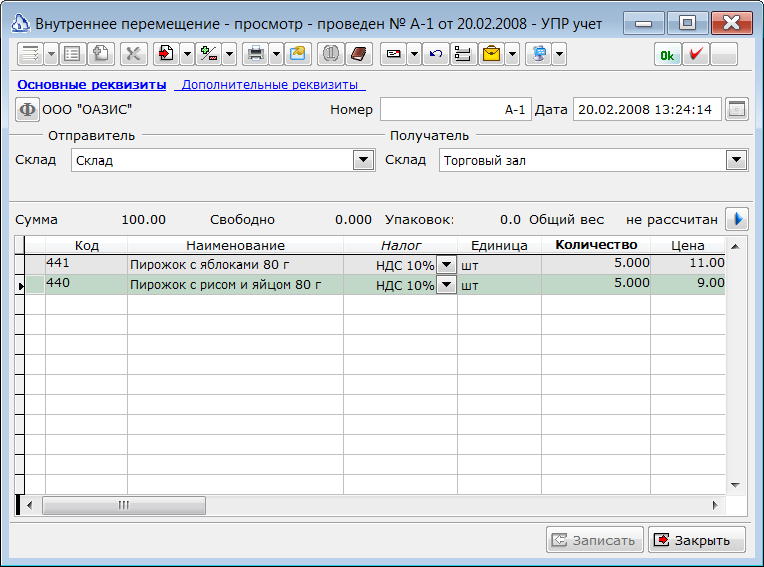
Task: Open the printer options dropdown arrow
Action: (276, 54)
